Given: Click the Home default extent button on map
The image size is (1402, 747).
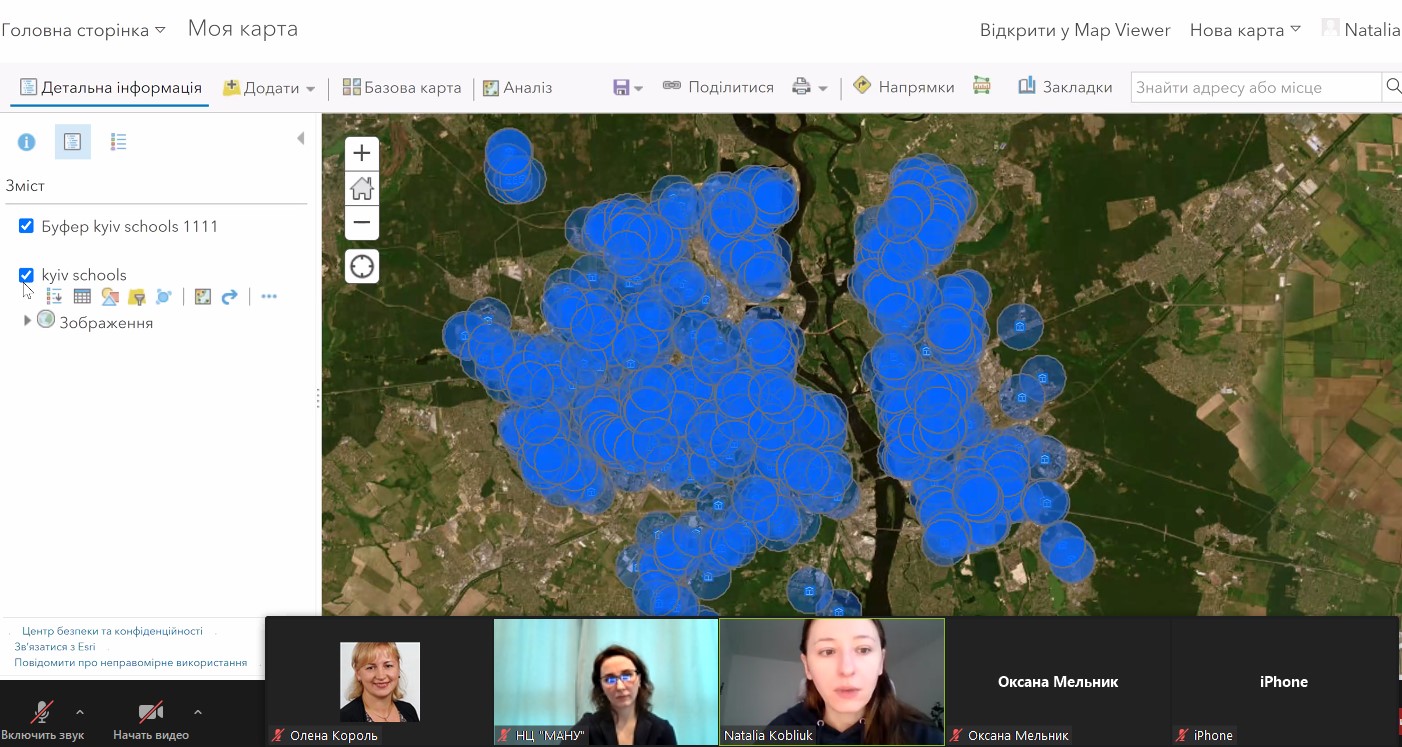Looking at the screenshot, I should coord(362,188).
